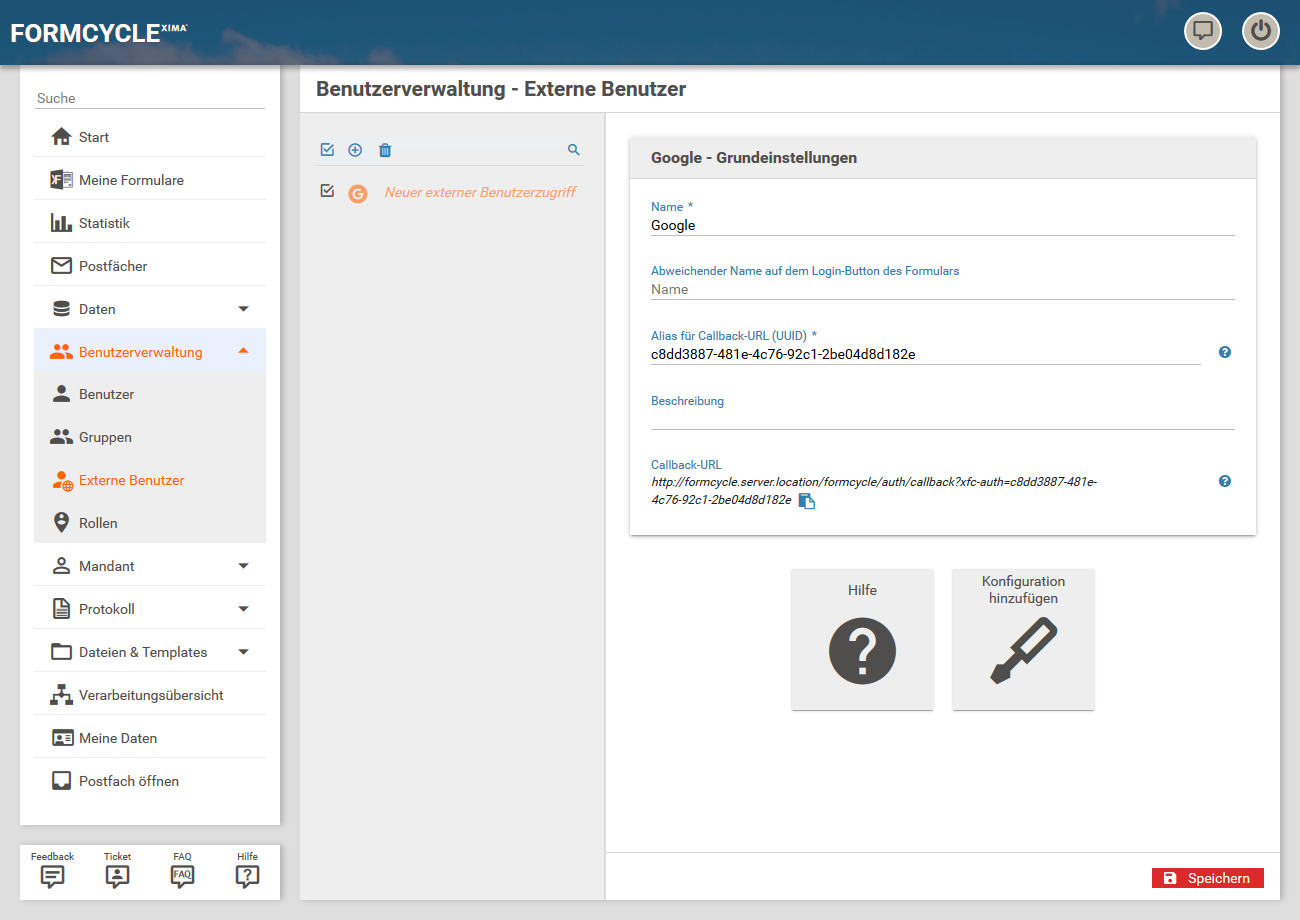The image size is (1300, 920).
Task: Click help icon beside Callback-URL
Action: (1225, 481)
